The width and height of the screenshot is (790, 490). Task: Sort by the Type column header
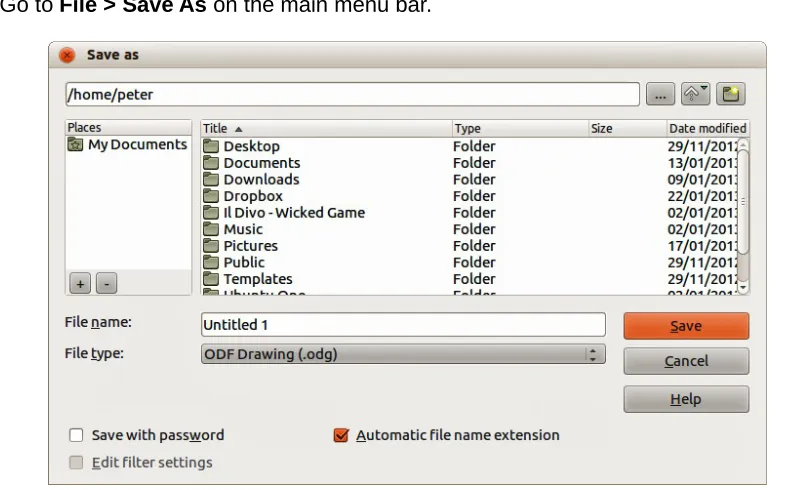coord(520,128)
